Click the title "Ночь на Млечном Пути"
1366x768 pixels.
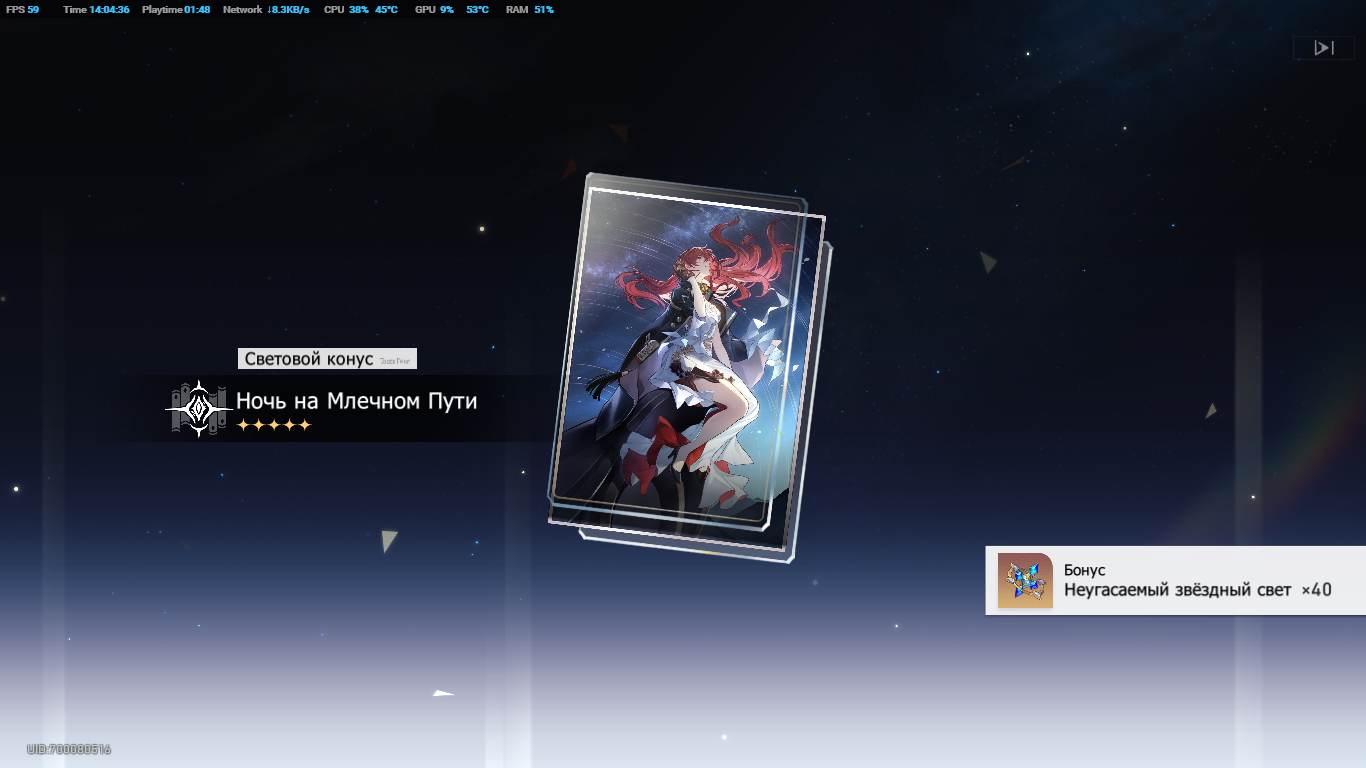[x=357, y=401]
